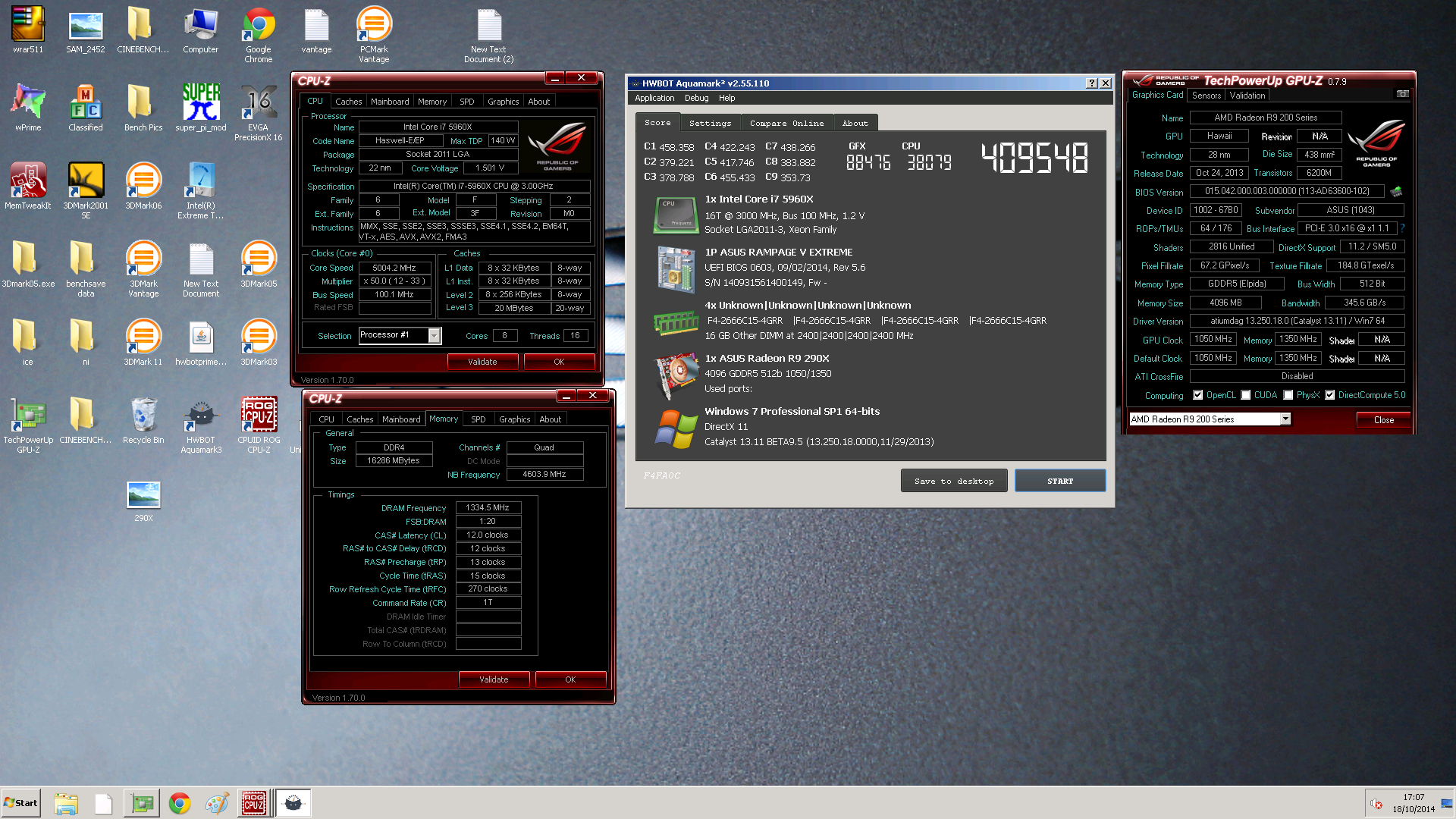Screen dimensions: 1456x819
Task: Click the Paint icon in the taskbar
Action: coord(216,803)
